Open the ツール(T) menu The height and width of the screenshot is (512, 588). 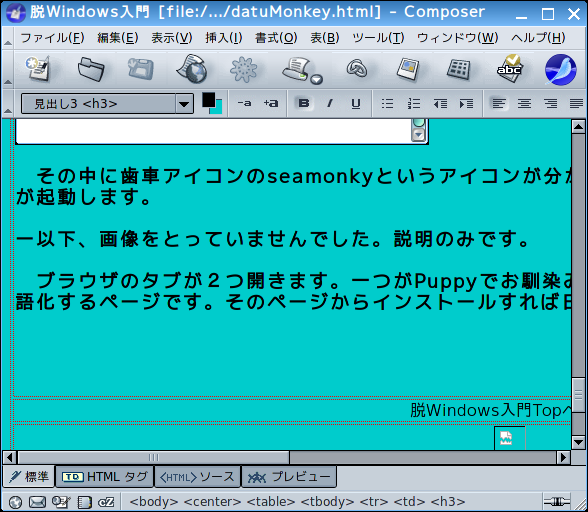378,38
